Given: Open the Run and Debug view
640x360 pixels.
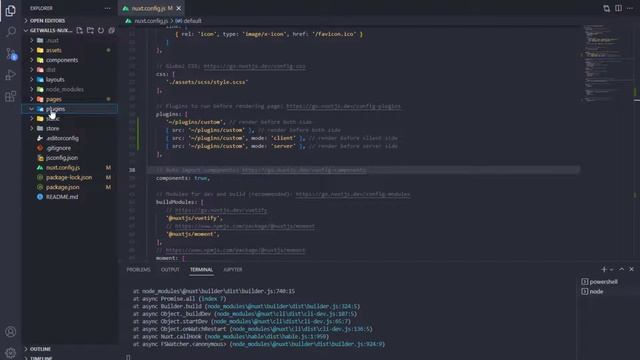Looking at the screenshot, I should point(11,75).
